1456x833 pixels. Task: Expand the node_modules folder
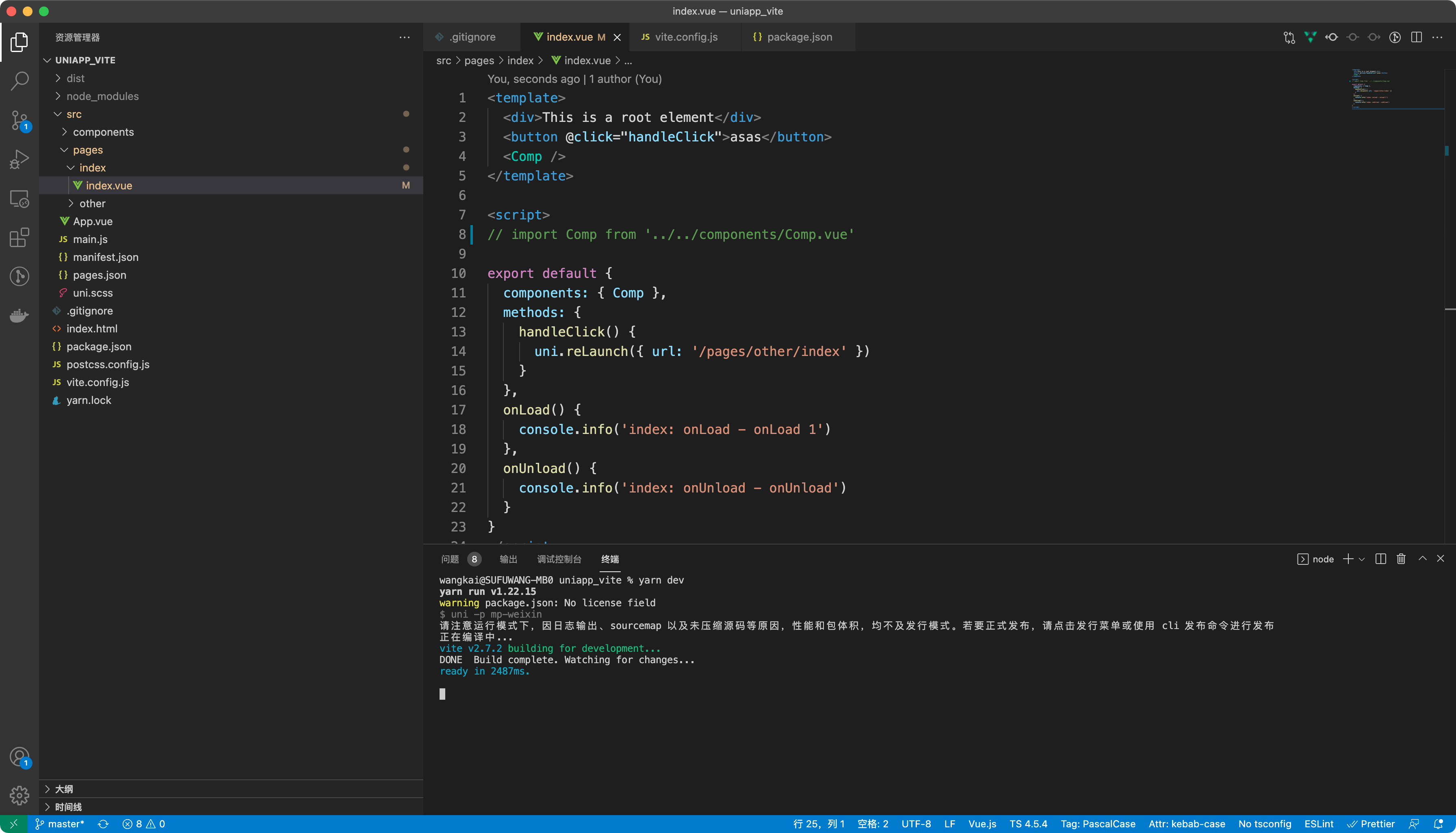click(x=102, y=96)
